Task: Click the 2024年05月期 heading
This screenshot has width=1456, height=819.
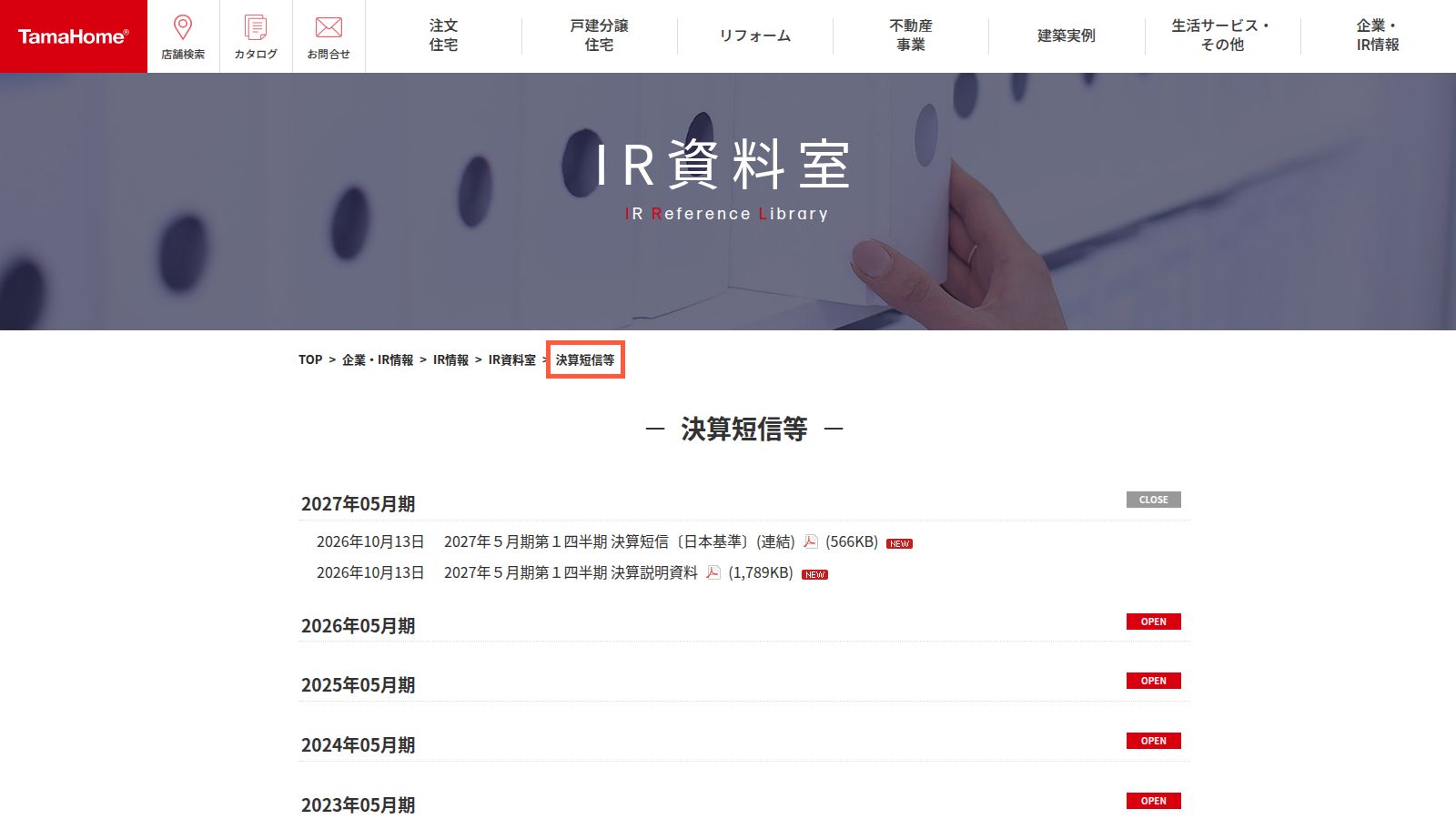Action: click(359, 745)
